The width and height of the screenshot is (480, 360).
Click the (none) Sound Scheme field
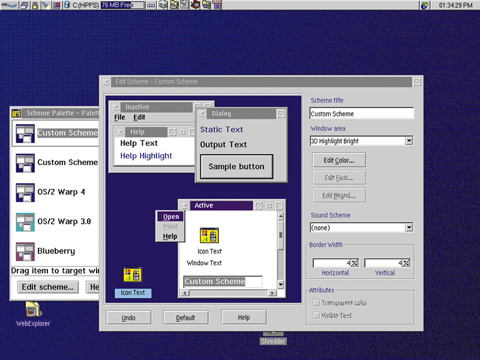357,228
